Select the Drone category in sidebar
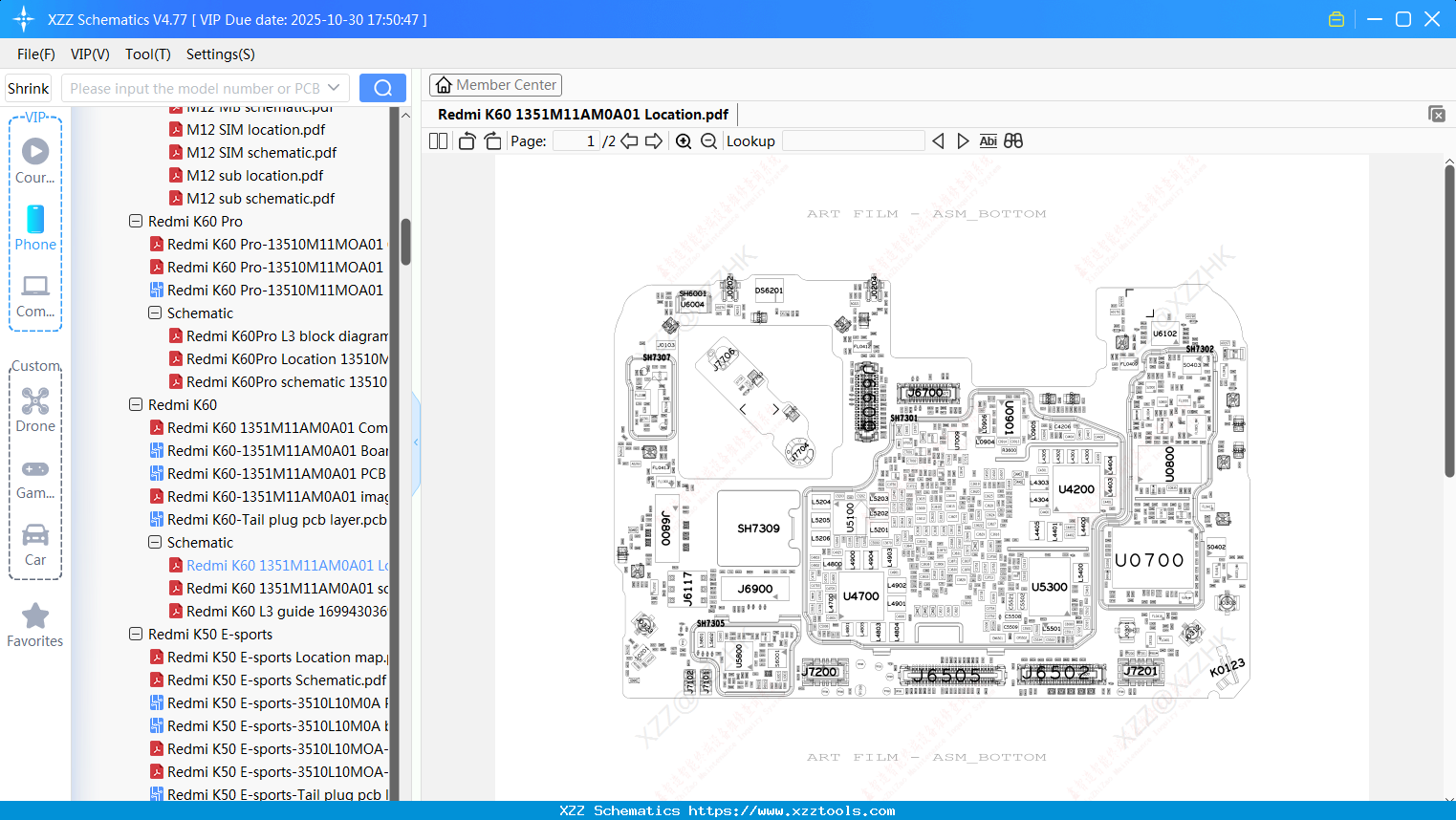Screen dimensions: 1456x820 [x=35, y=411]
